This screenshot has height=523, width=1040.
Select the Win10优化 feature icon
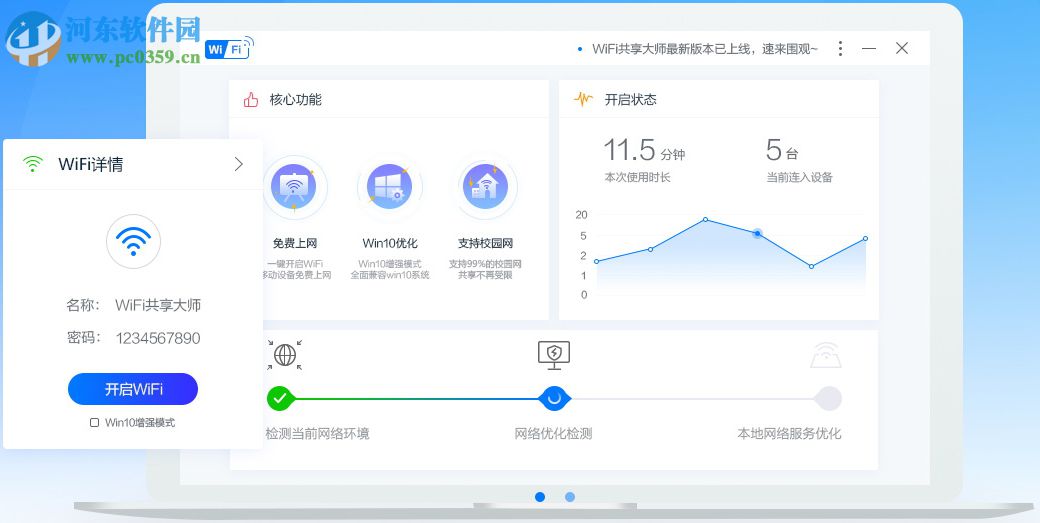[x=389, y=187]
